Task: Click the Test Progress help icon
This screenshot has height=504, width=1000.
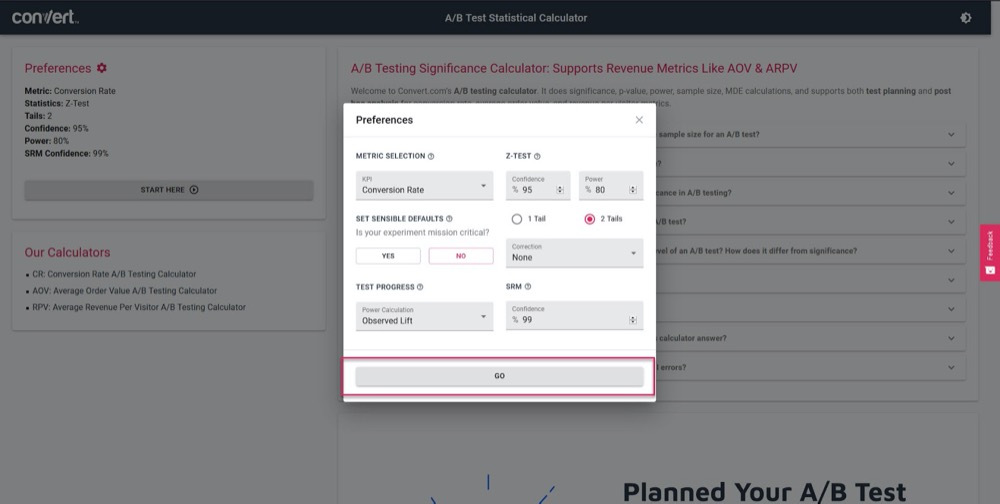Action: click(419, 287)
